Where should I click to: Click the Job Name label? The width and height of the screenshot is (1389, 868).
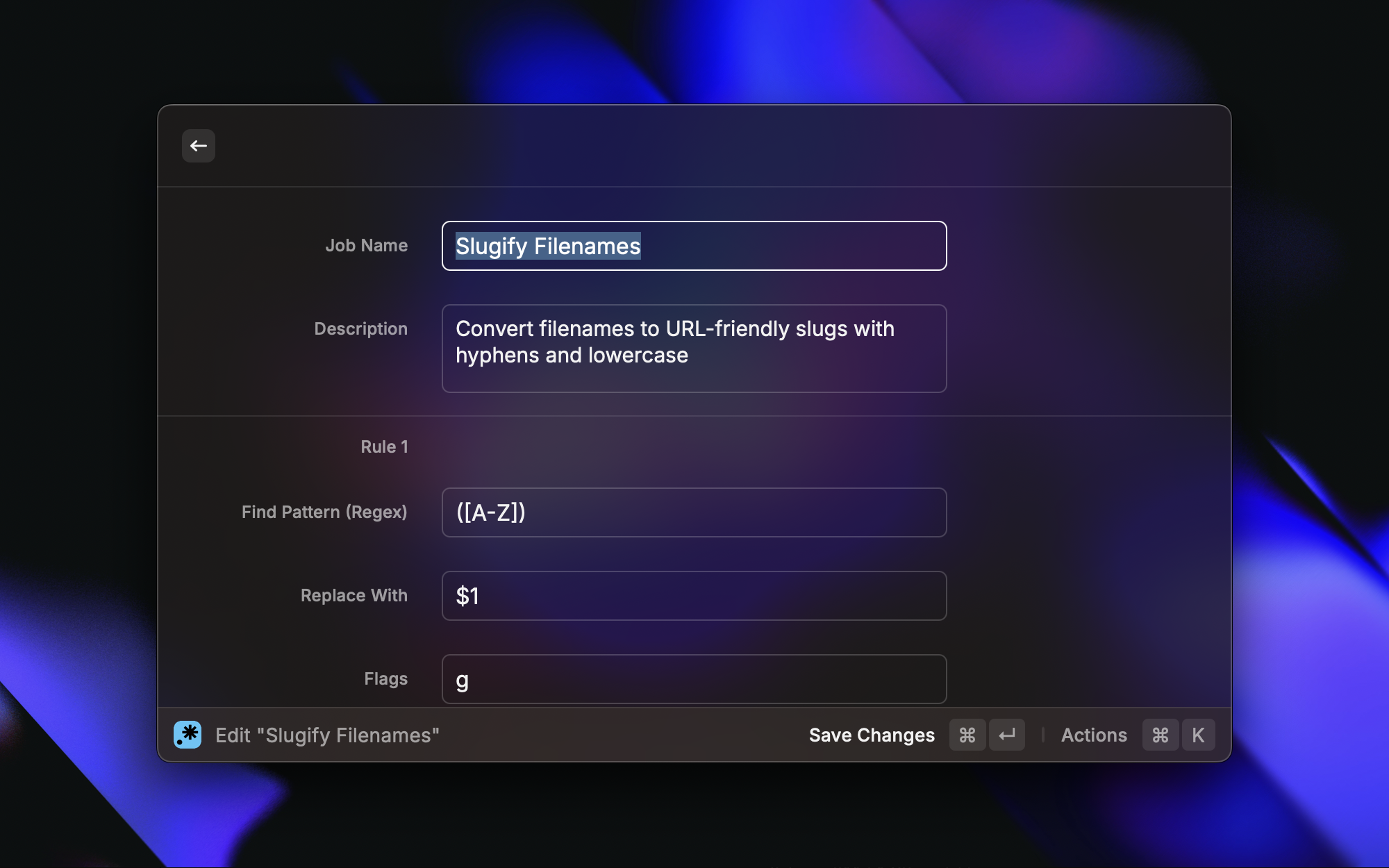pos(366,246)
